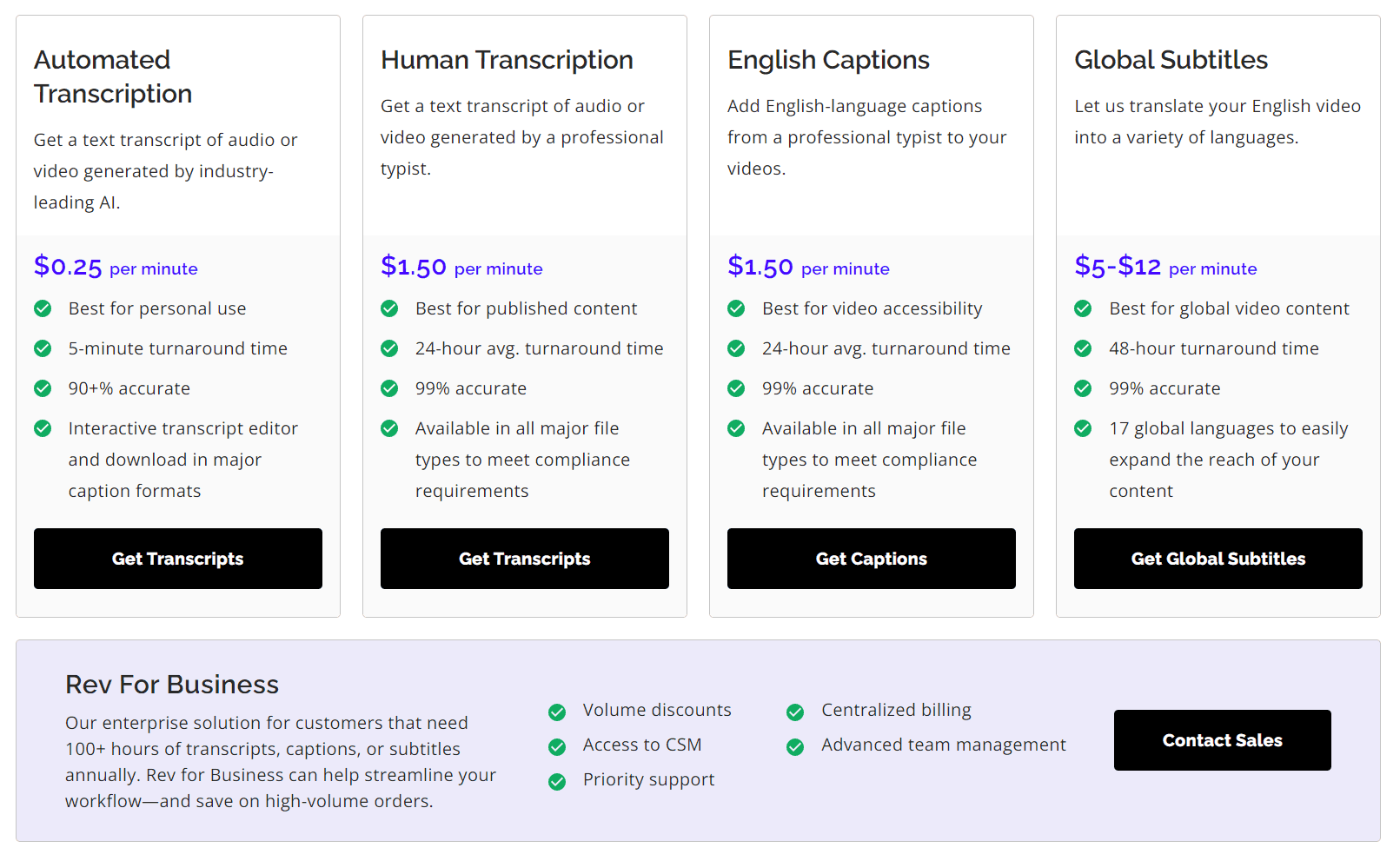
Task: Click checkmark icon next to Volume discounts
Action: tap(557, 712)
